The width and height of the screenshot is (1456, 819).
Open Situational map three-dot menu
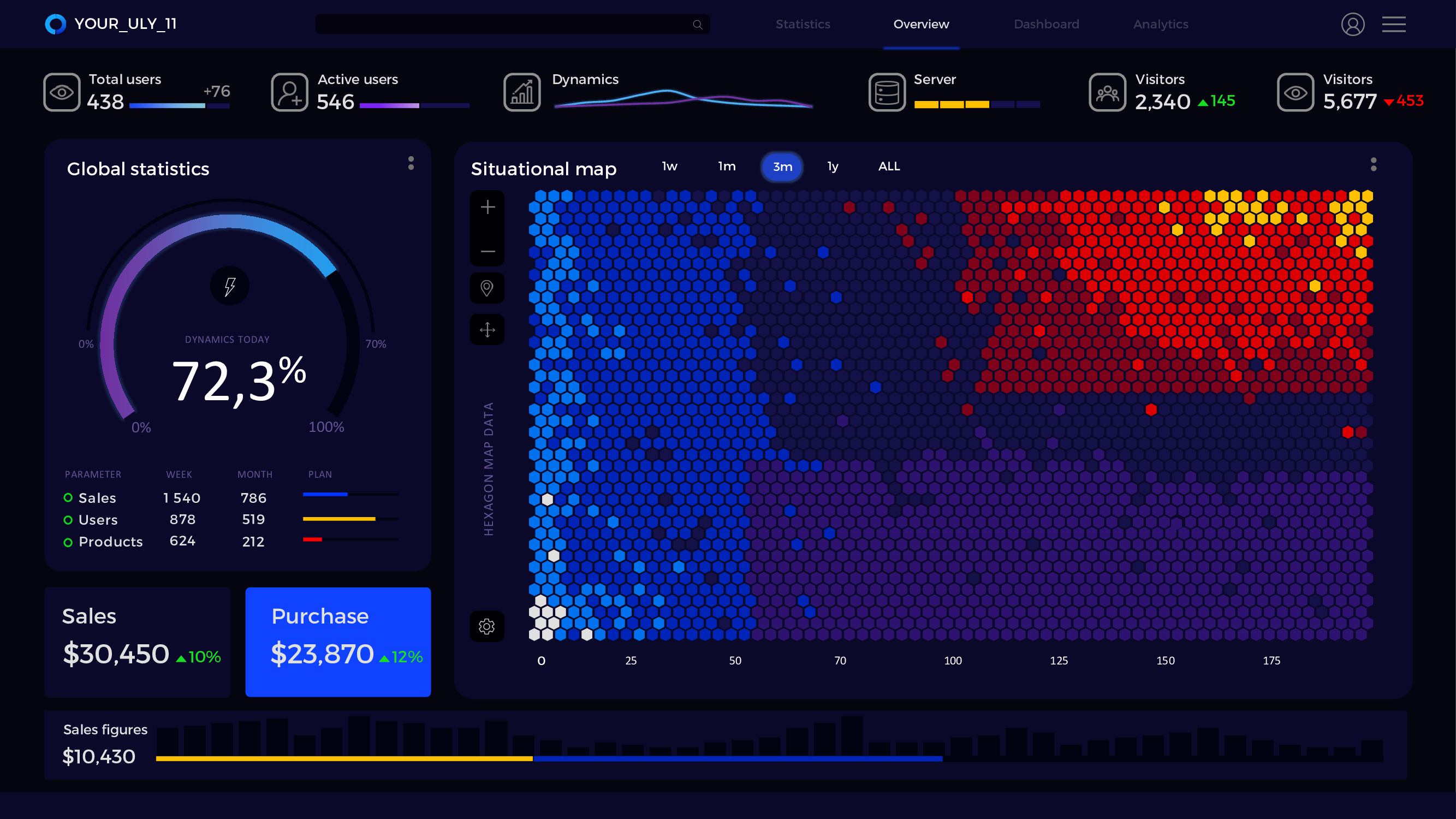(x=1374, y=164)
